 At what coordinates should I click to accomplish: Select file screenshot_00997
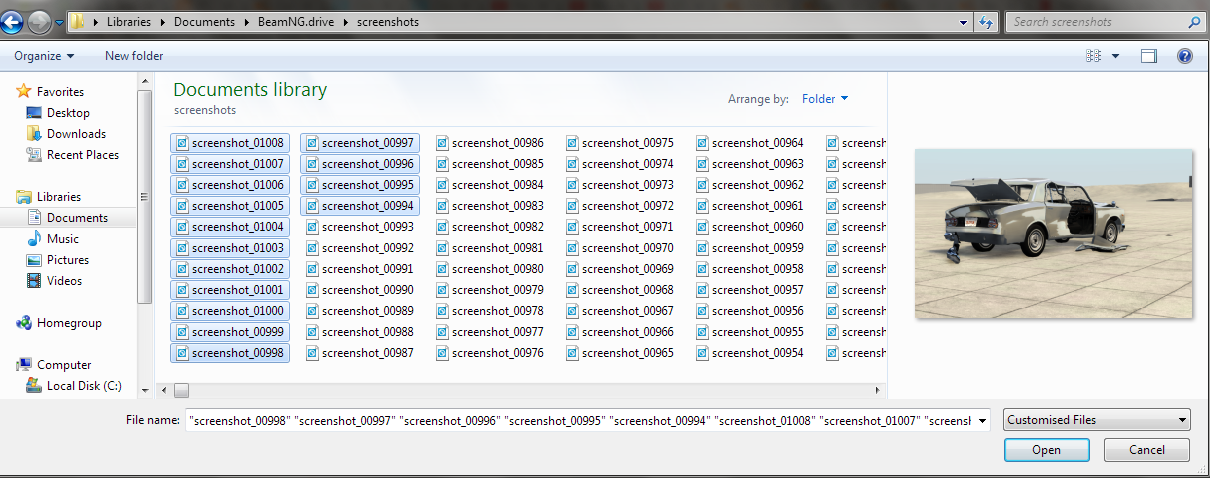point(360,143)
